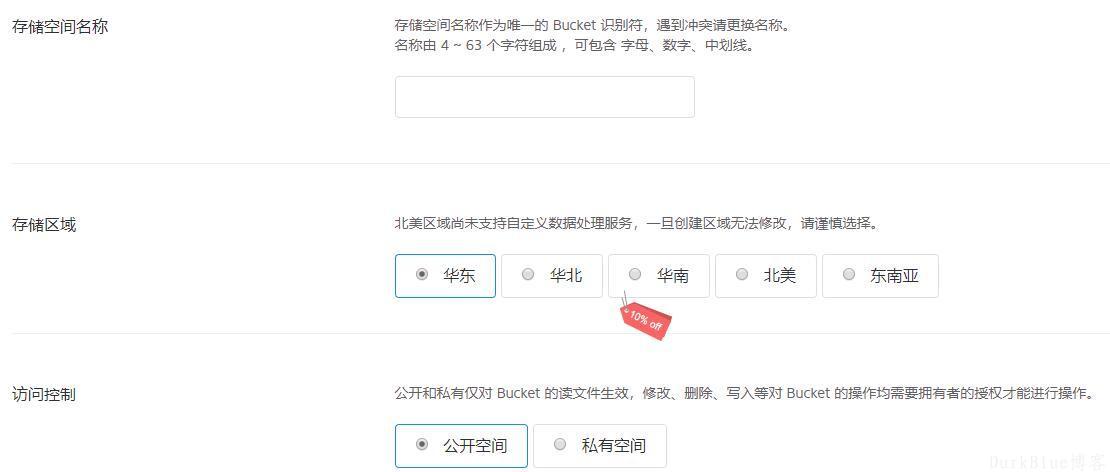Click the 访问控制 section label
1110x472 pixels.
click(44, 395)
